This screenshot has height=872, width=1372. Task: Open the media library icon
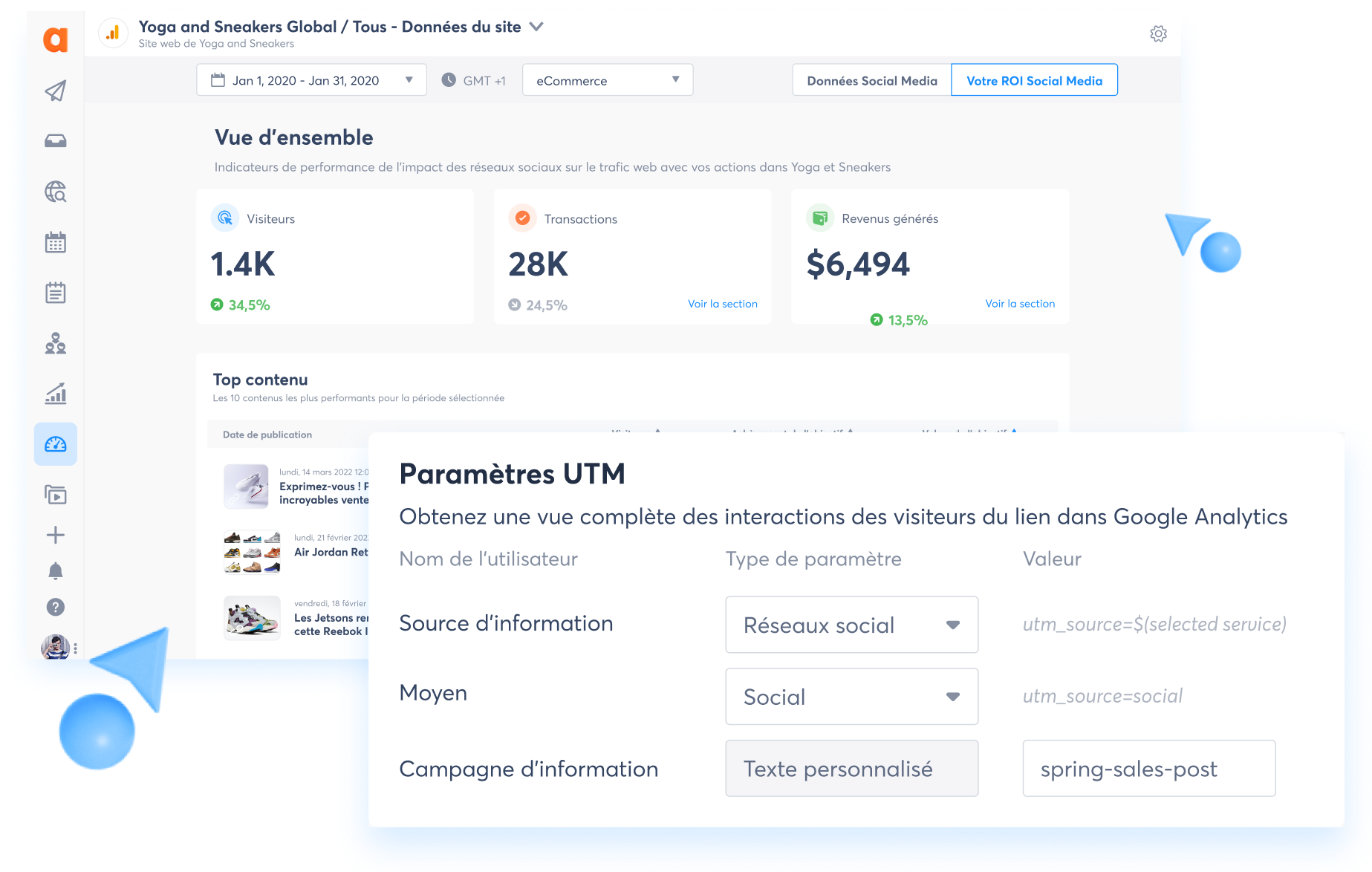pos(56,495)
